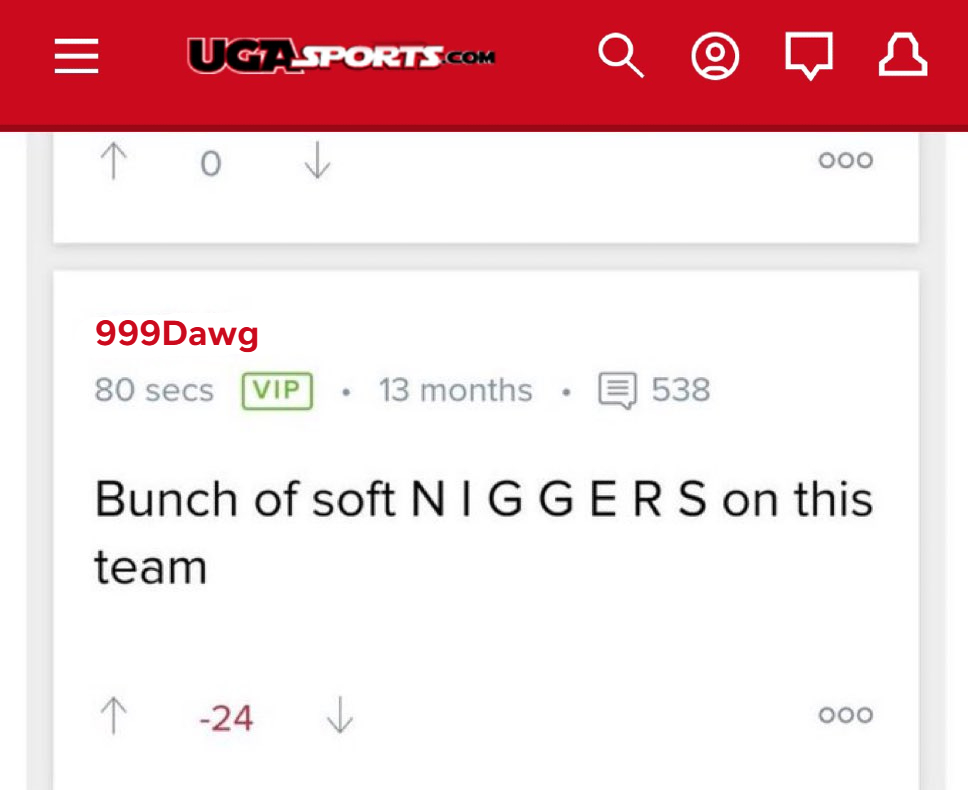Viewport: 968px width, 790px height.
Task: Go to the UGASports.com home logo
Action: (x=341, y=56)
